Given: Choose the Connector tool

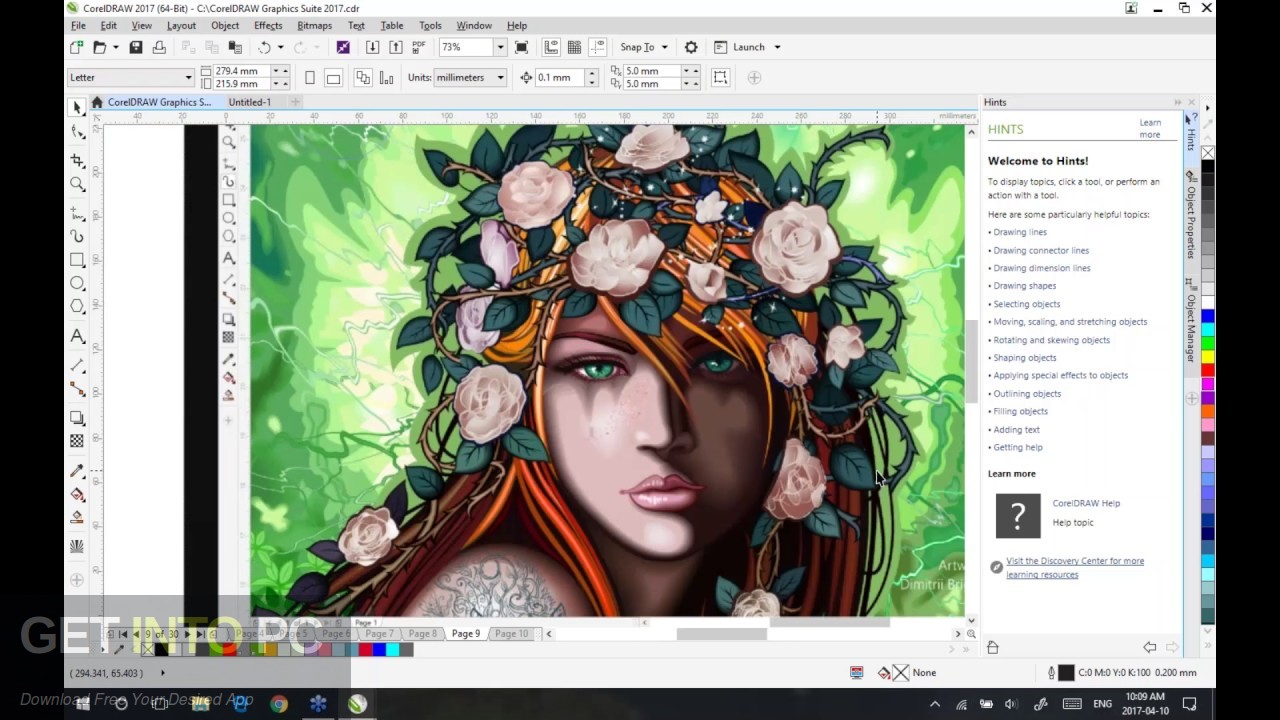Looking at the screenshot, I should [x=77, y=389].
